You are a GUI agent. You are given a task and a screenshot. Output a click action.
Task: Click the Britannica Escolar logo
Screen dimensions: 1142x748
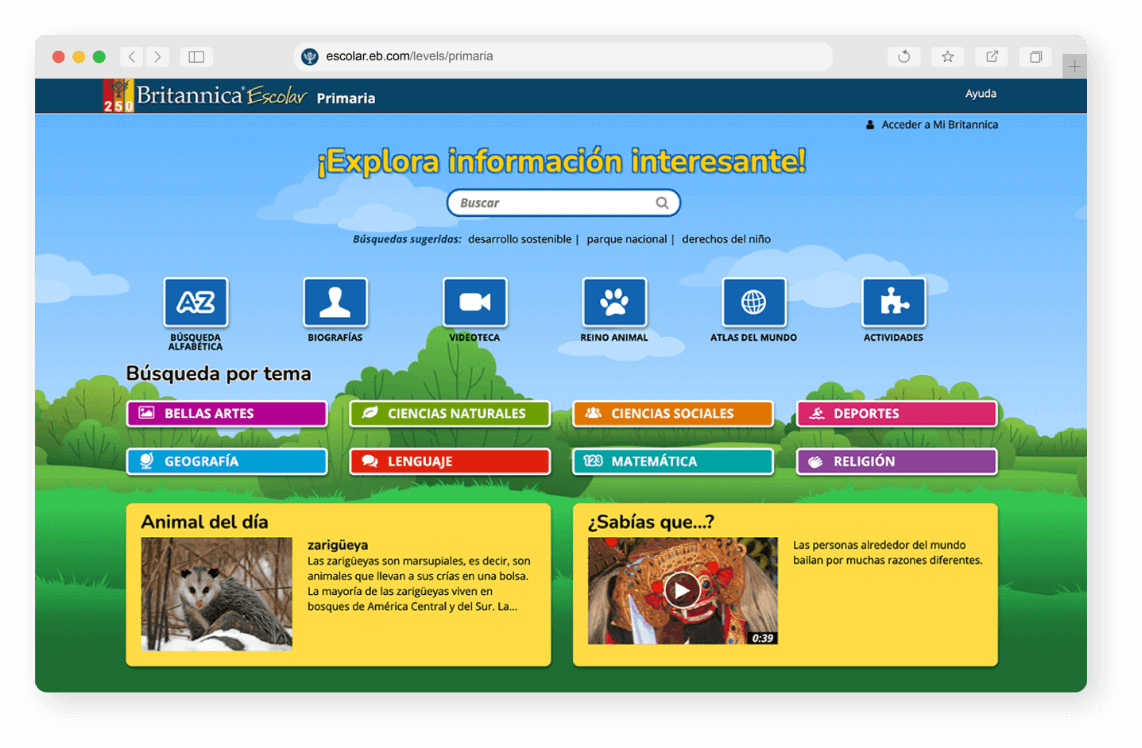click(205, 95)
